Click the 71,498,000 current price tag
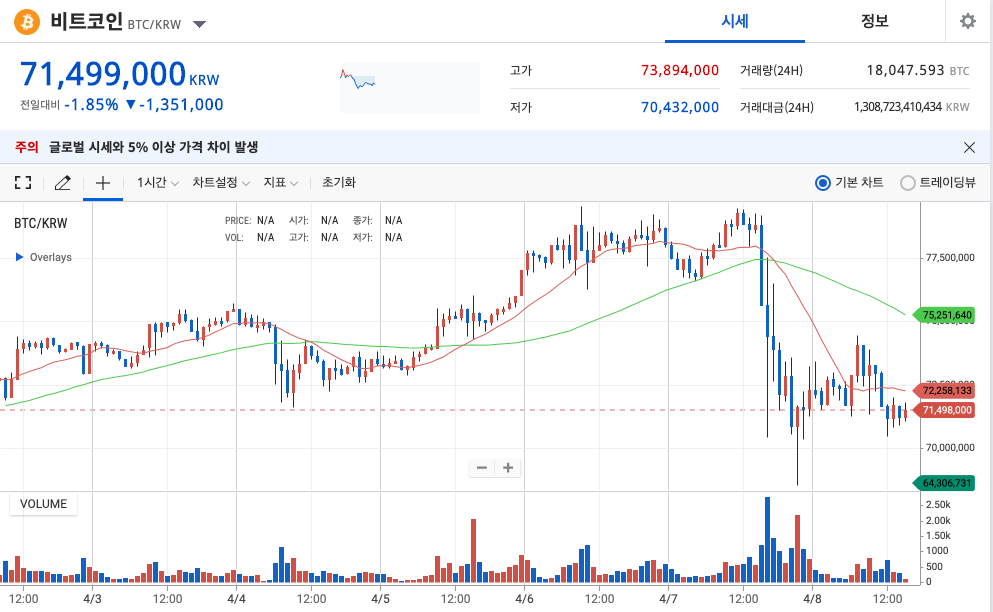The height and width of the screenshot is (612, 993). [x=943, y=410]
